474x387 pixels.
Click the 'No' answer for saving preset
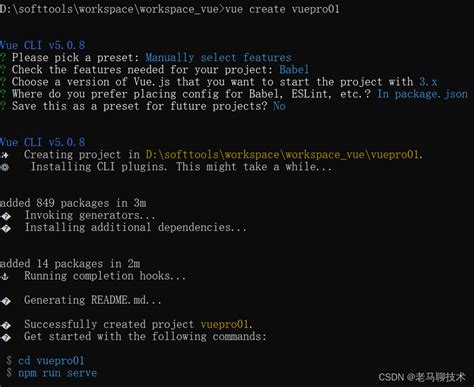point(279,106)
